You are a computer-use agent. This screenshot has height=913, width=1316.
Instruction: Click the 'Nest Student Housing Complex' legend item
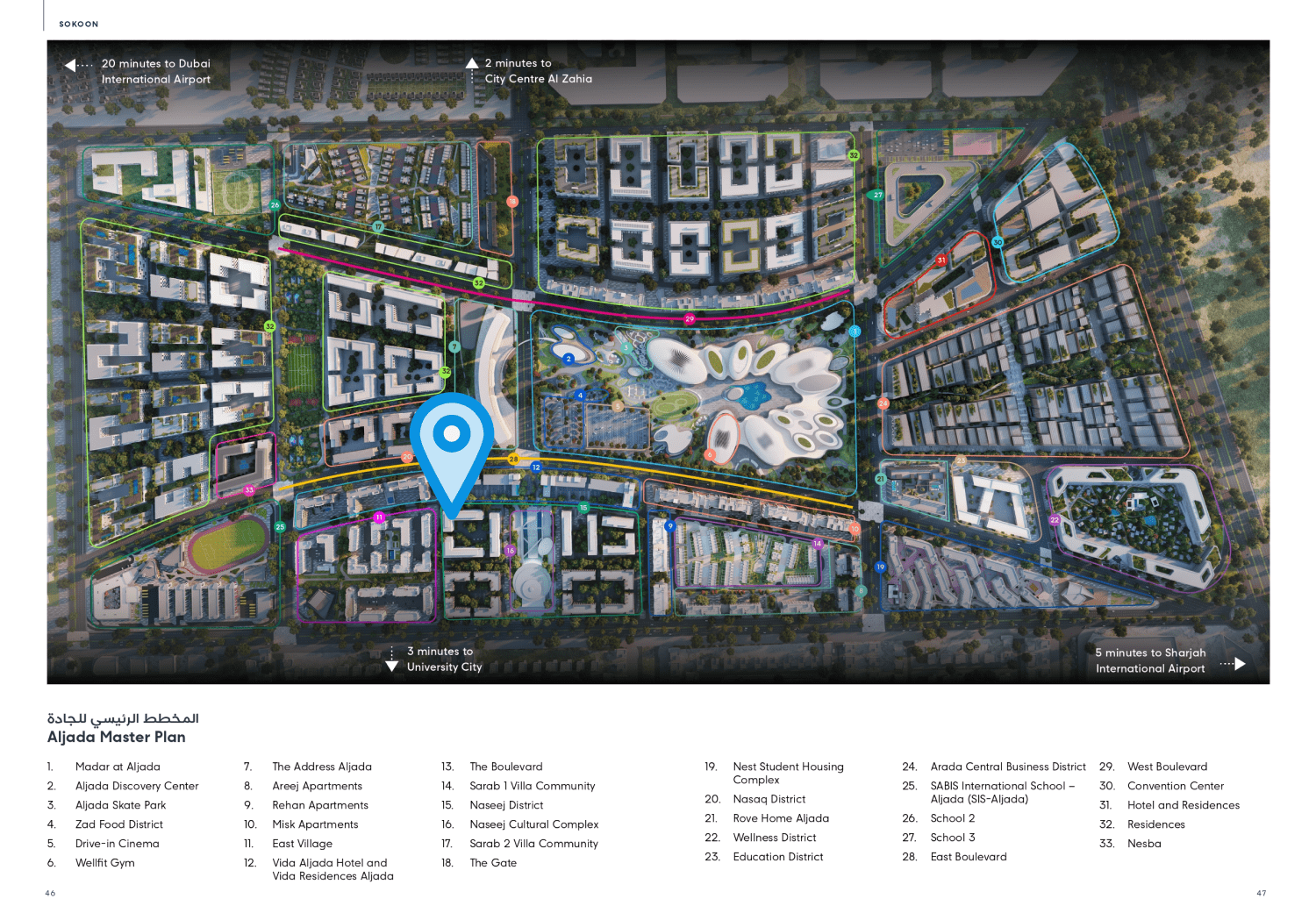coord(788,773)
